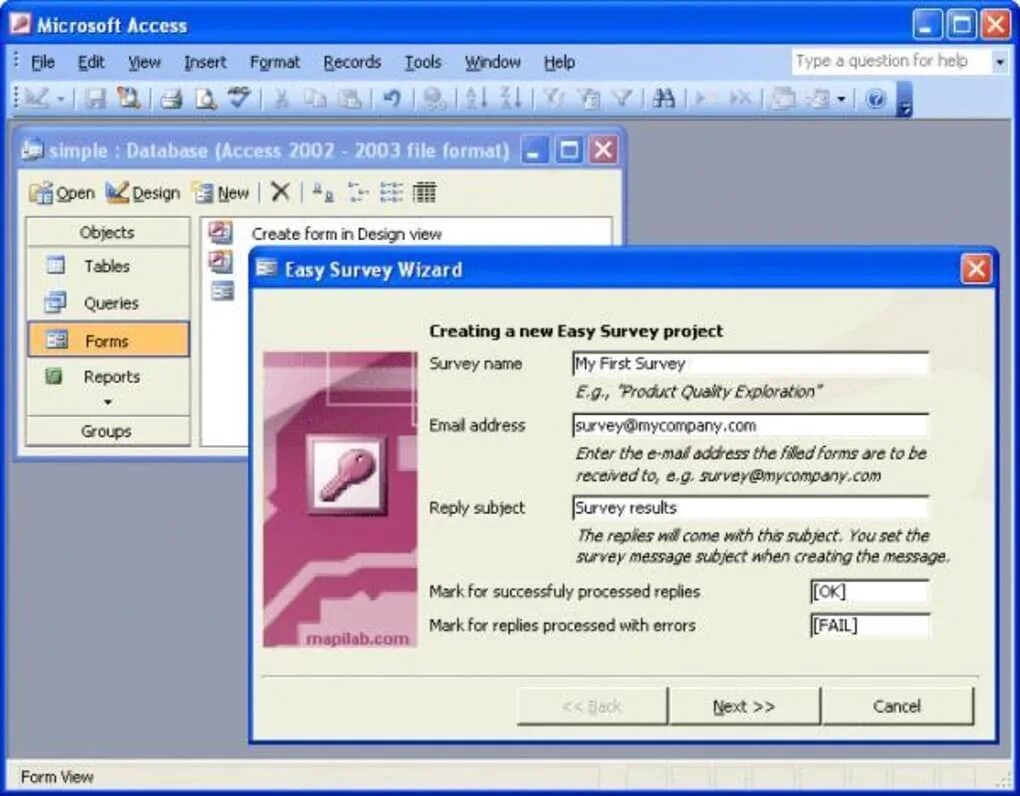Switch to Details view in database window
Screen dimensions: 1020x796
(424, 192)
